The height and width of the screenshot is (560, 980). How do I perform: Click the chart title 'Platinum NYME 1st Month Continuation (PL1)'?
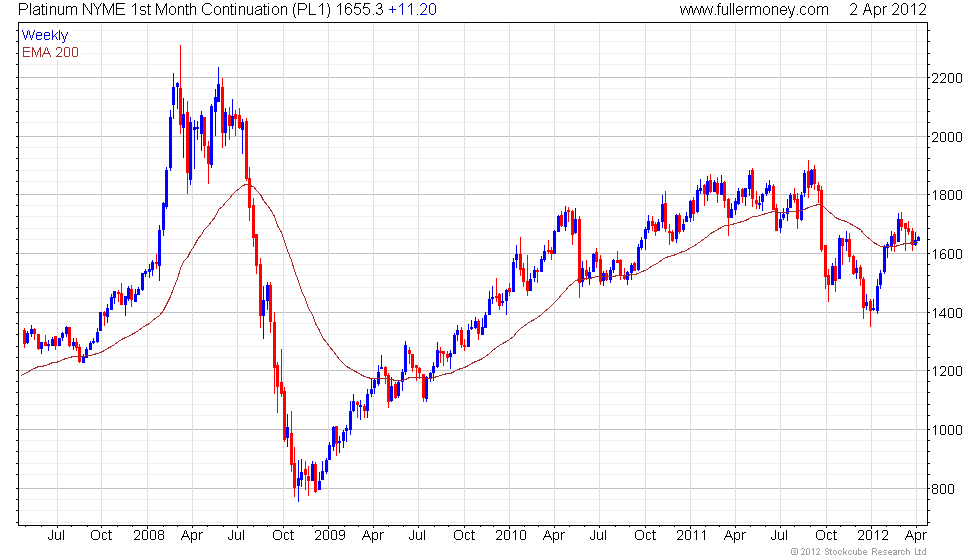(x=175, y=10)
